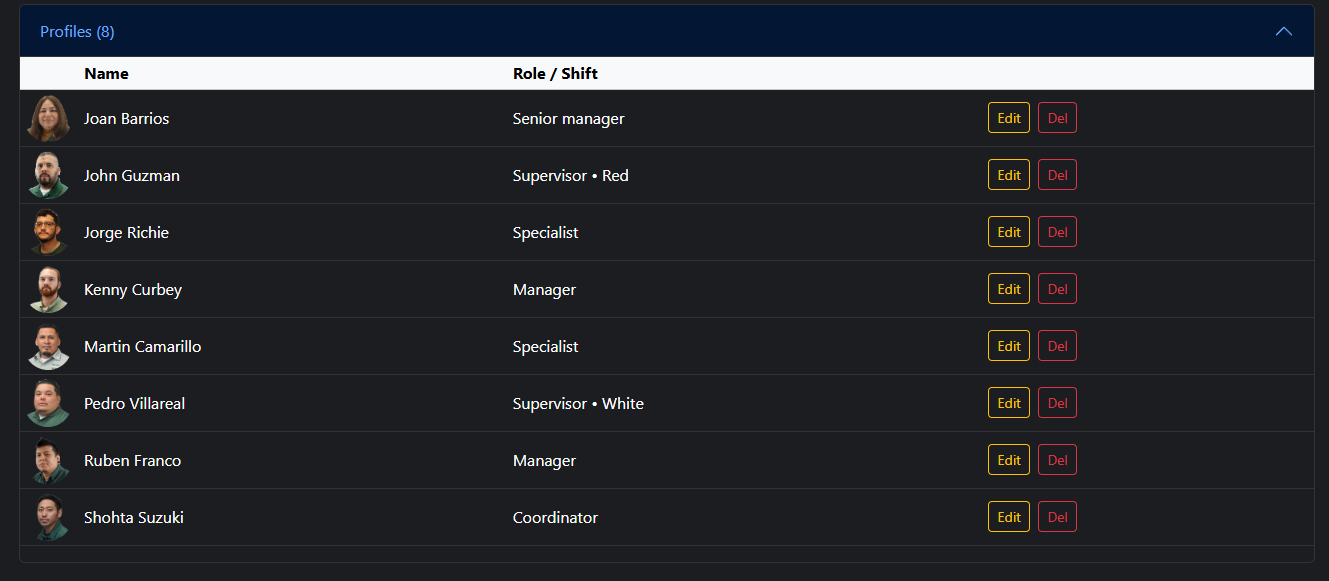Viewport: 1329px width, 581px height.
Task: Click the Profiles (8) panel title
Action: tap(77, 32)
